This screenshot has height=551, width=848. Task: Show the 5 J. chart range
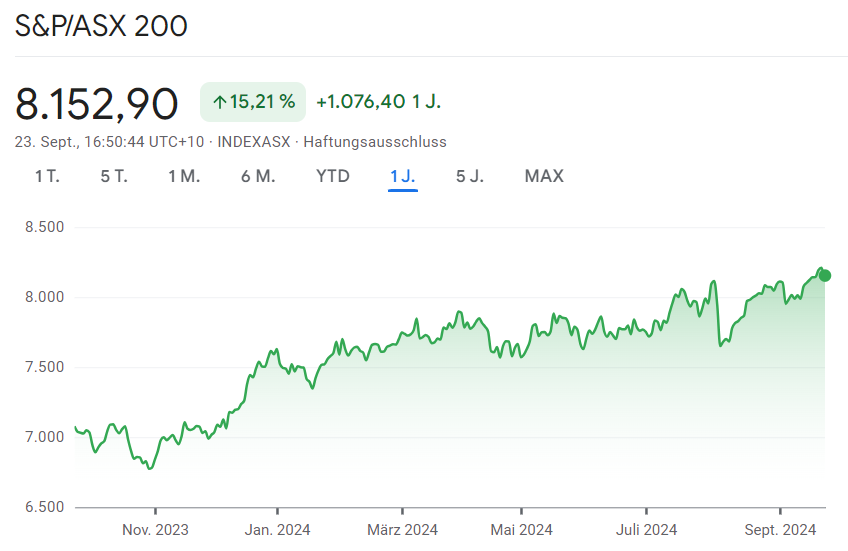tap(469, 176)
